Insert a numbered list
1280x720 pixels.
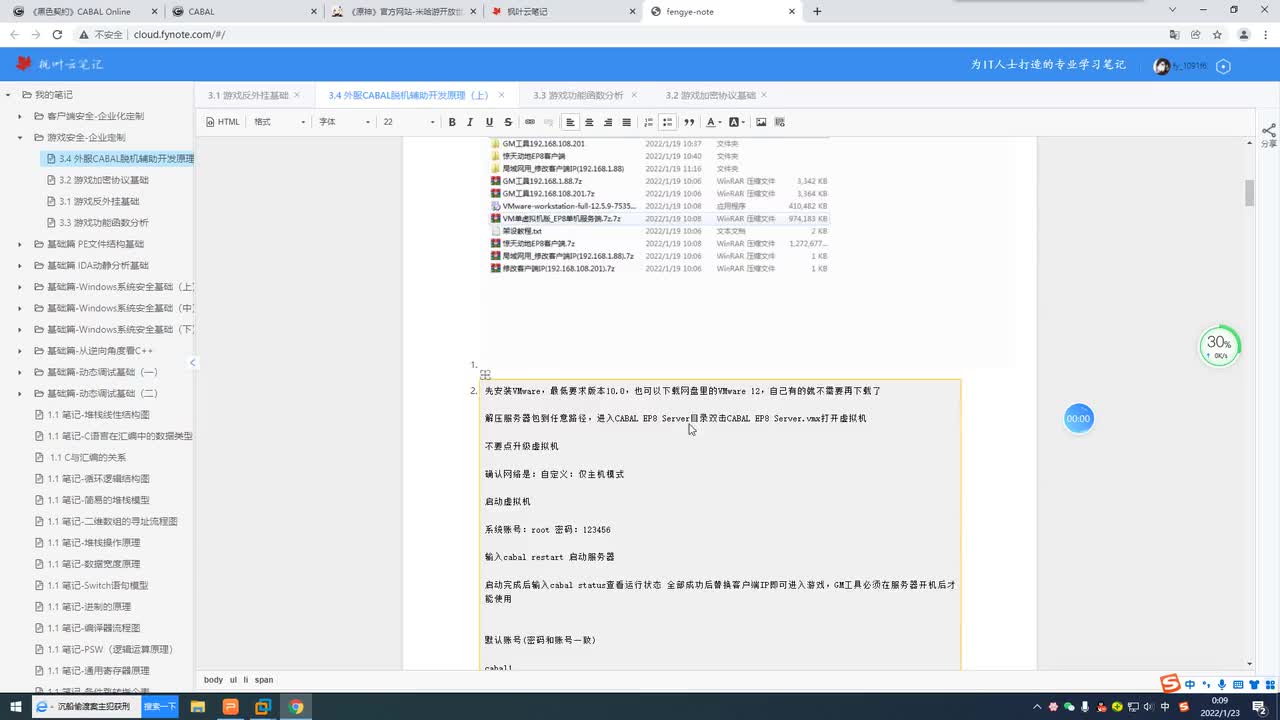coord(649,122)
